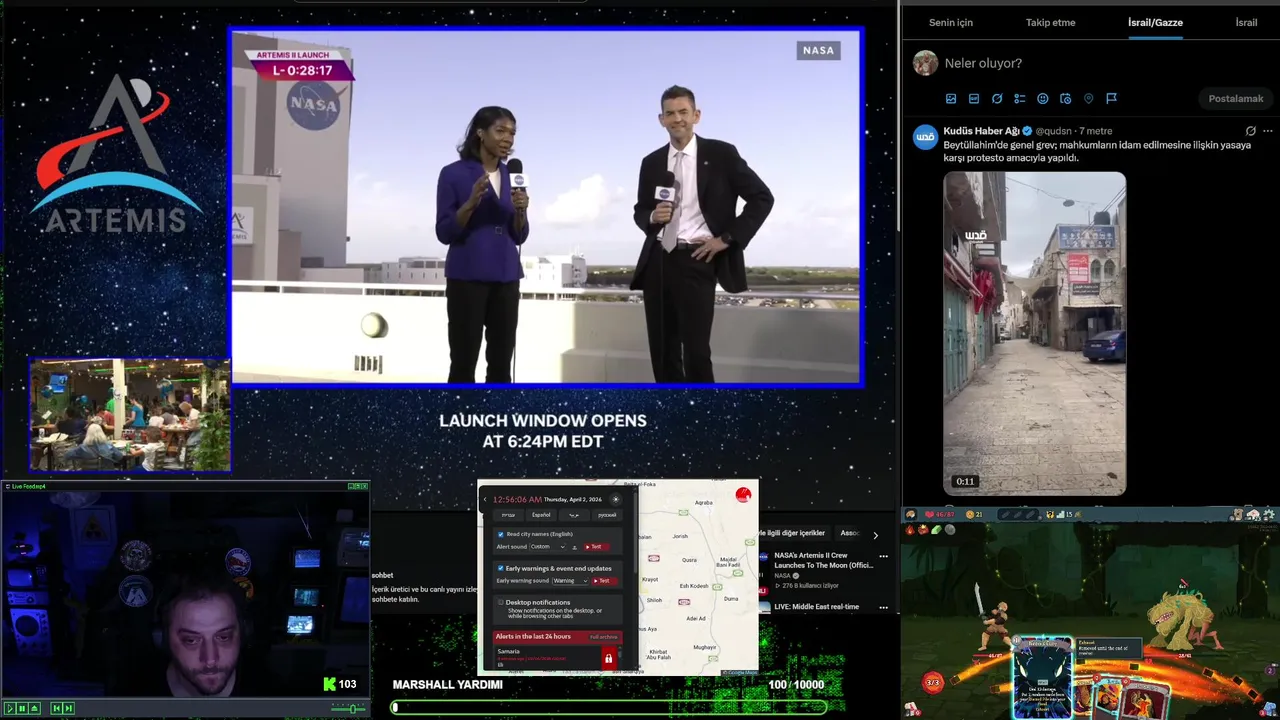1280x720 pixels.
Task: Open the Early warning sound dropdown
Action: [x=570, y=581]
